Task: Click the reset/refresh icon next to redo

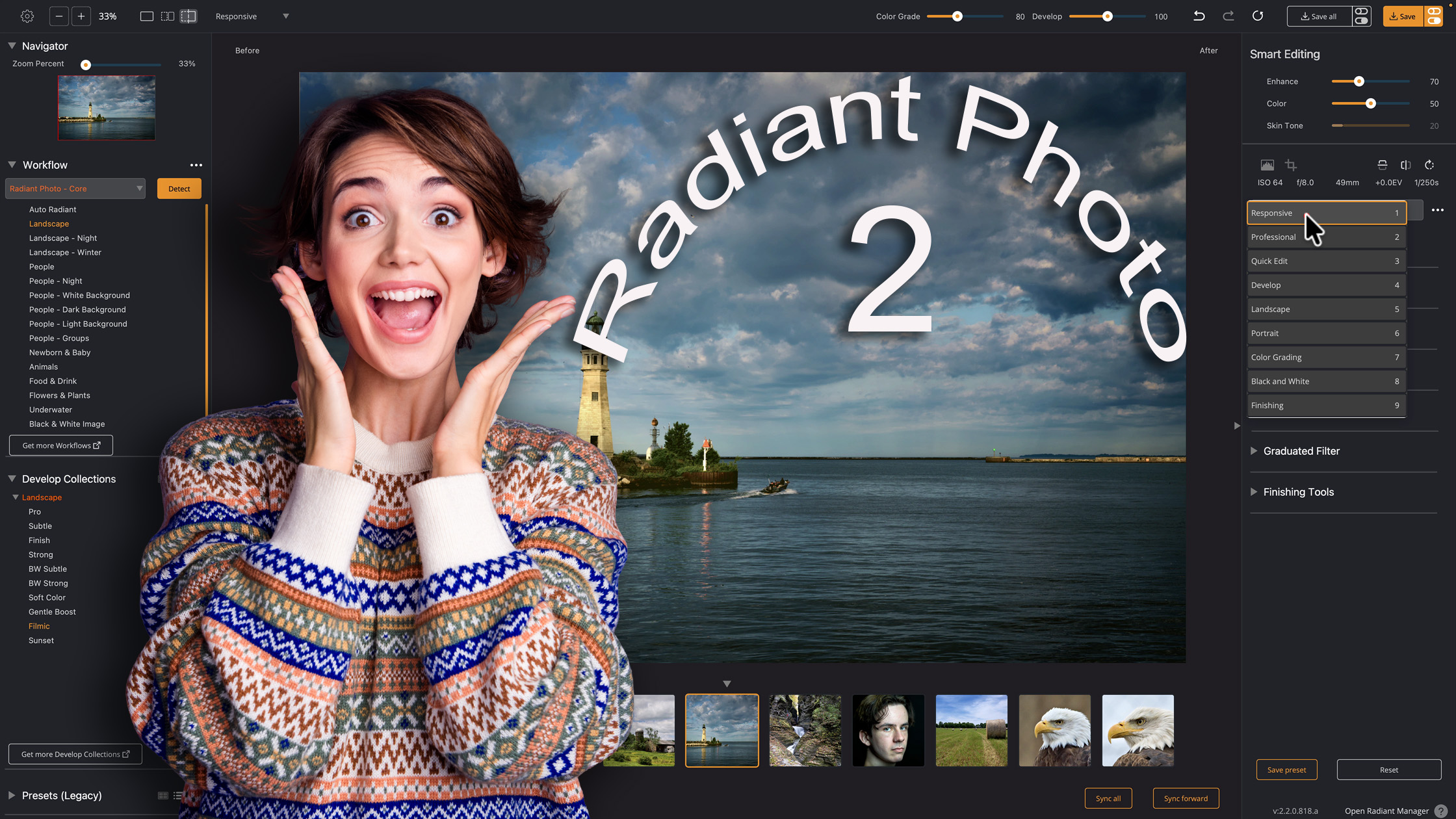Action: pos(1258,16)
